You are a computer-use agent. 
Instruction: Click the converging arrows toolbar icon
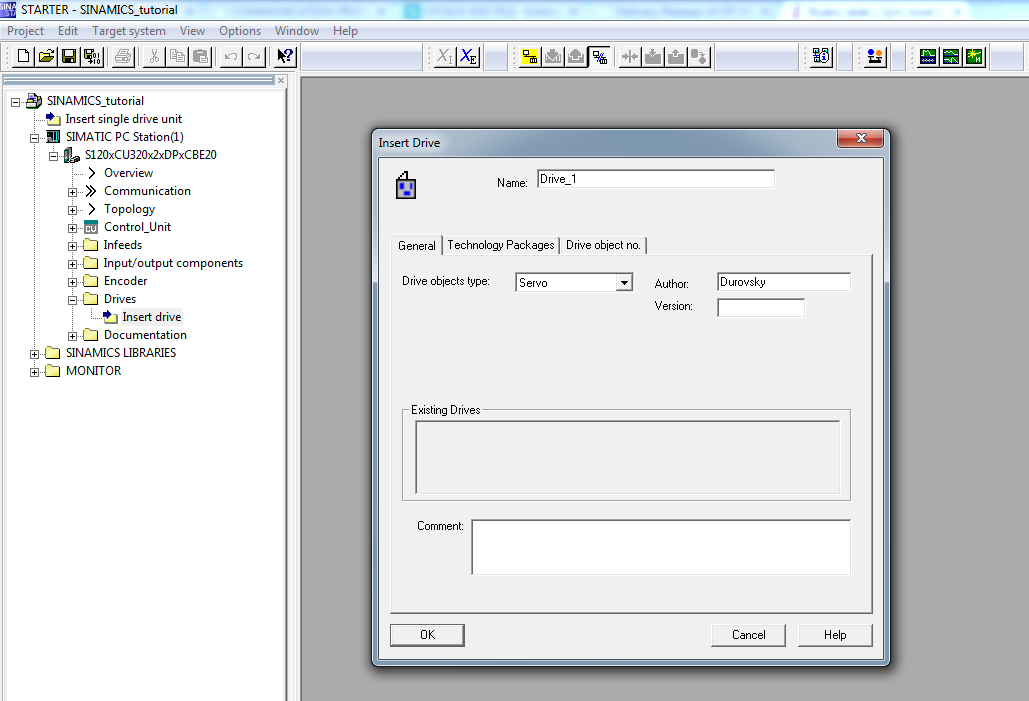630,56
